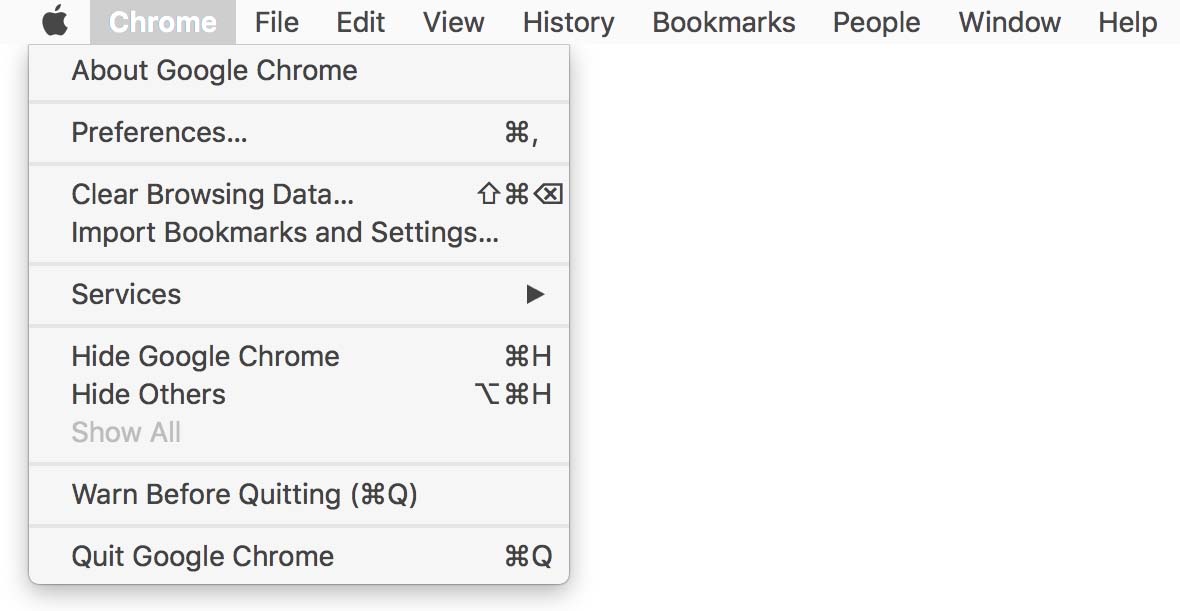Open the View menu
The image size is (1180, 611).
click(452, 21)
